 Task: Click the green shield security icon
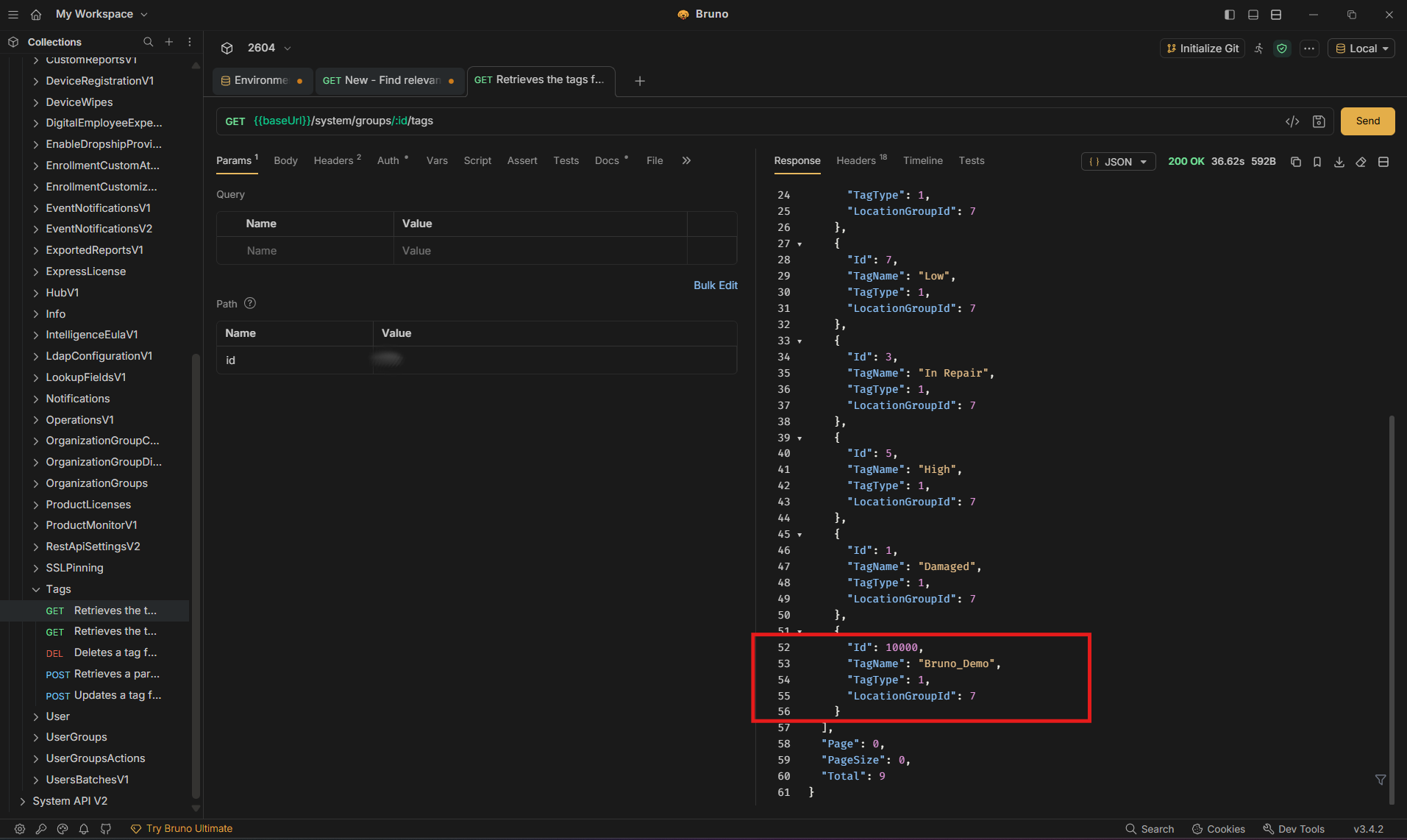tap(1282, 49)
